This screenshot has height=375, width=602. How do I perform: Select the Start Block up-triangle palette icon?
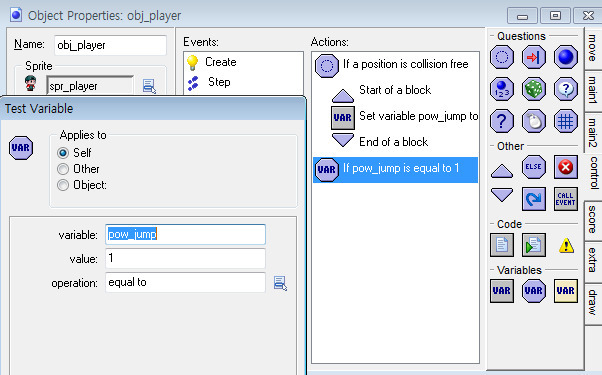501,171
